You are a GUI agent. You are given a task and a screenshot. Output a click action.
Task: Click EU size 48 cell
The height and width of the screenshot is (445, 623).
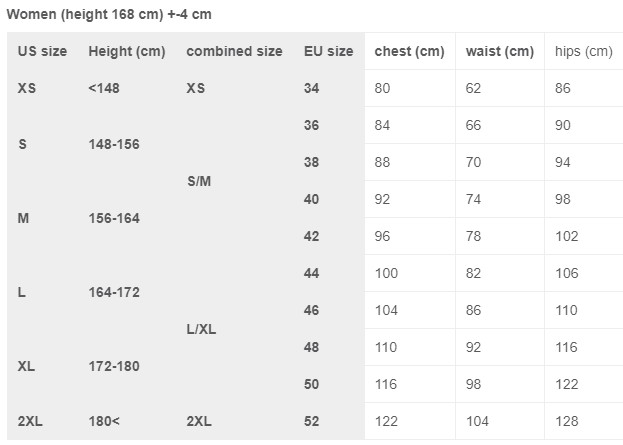312,347
